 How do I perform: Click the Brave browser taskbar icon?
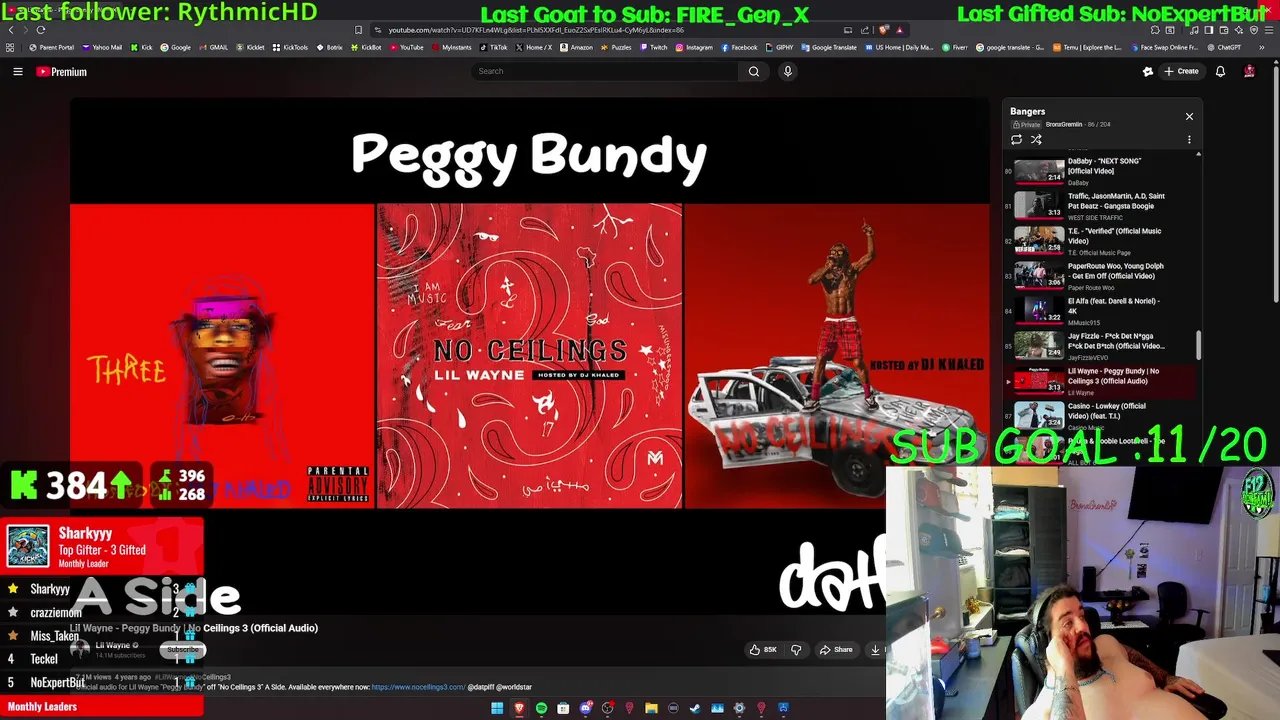tap(519, 708)
